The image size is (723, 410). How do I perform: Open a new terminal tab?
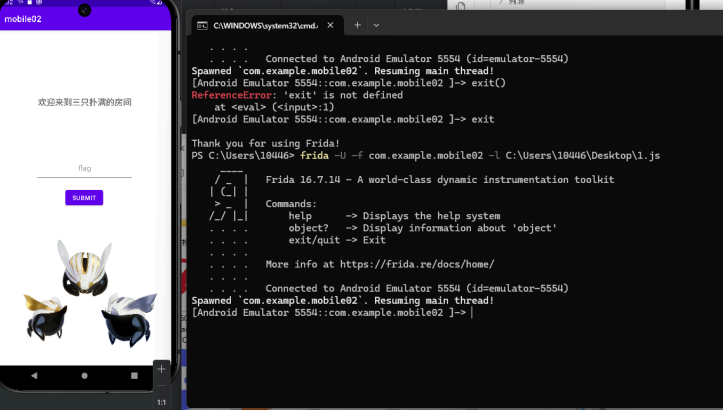coord(357,24)
